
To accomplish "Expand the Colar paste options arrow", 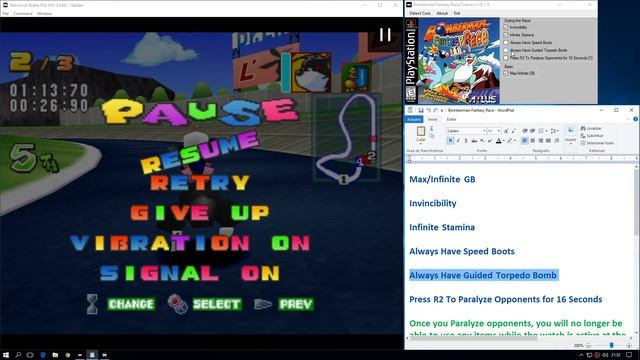I will point(420,144).
